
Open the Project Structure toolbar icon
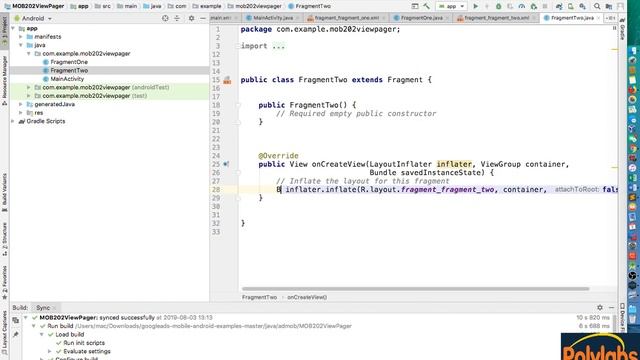[609, 6]
